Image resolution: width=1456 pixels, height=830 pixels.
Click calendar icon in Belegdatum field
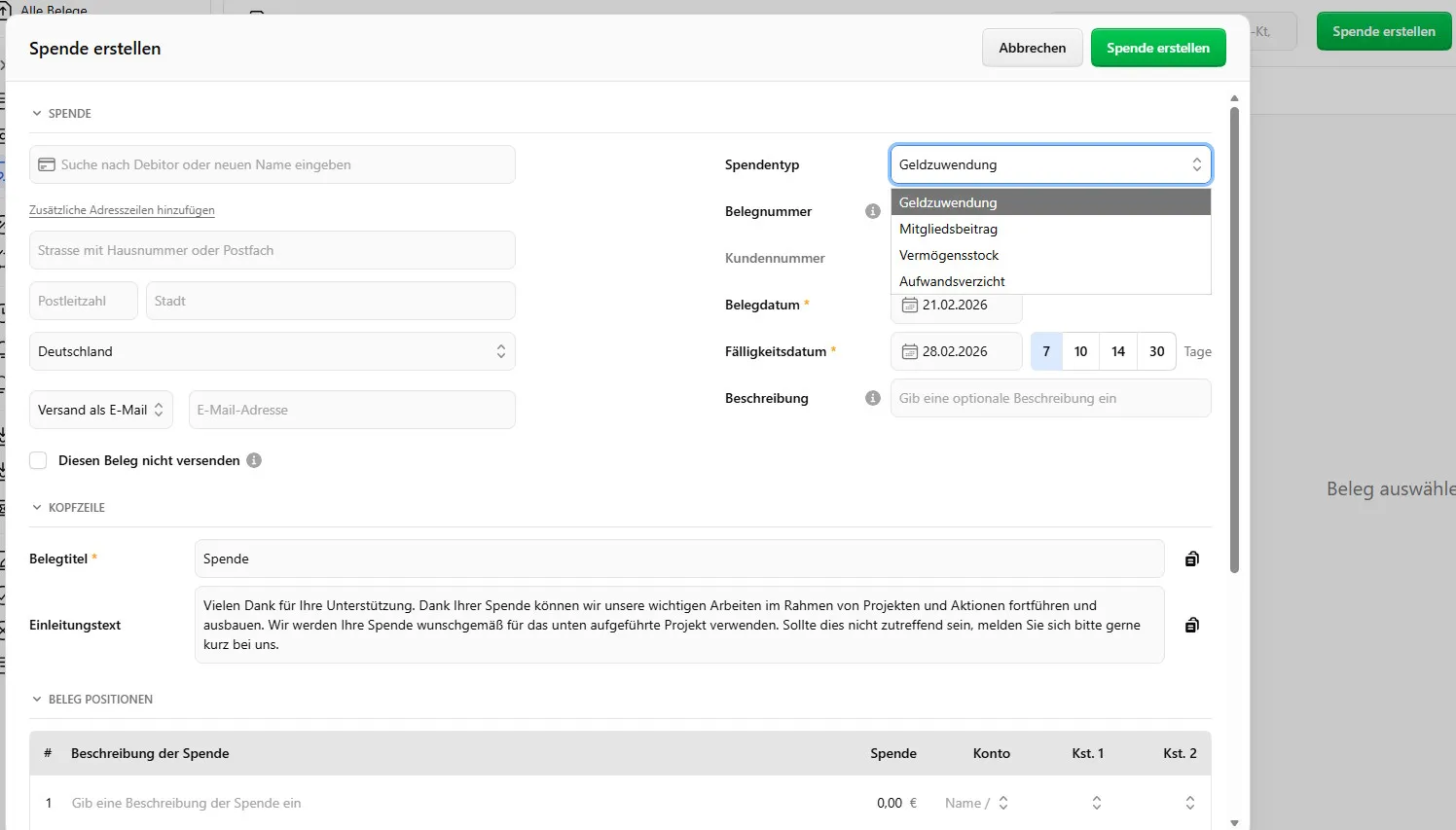click(909, 306)
